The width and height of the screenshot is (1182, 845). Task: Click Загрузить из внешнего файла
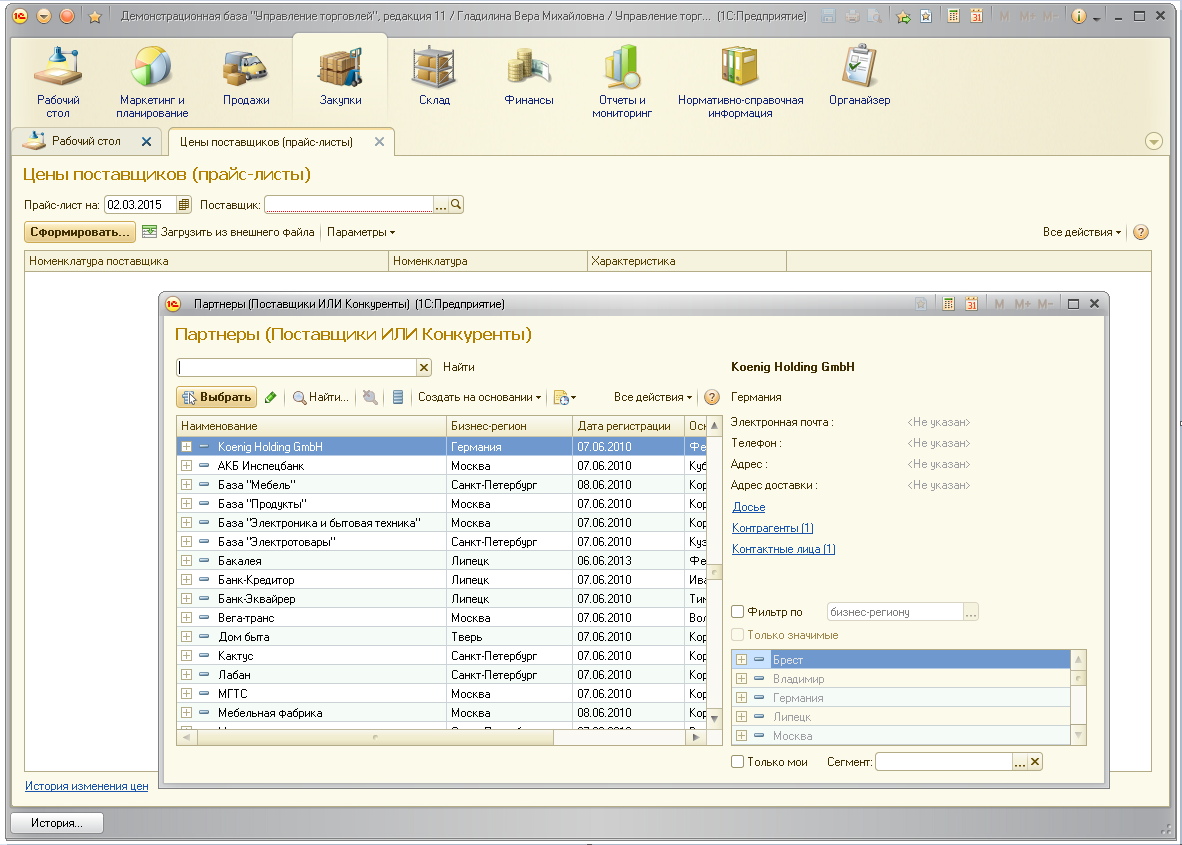coord(228,232)
